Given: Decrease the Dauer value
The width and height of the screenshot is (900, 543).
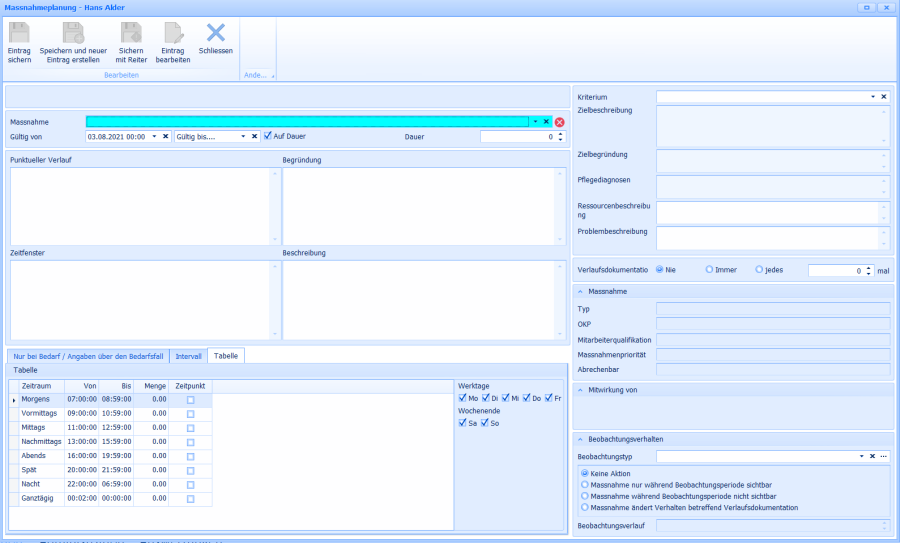Looking at the screenshot, I should (561, 139).
